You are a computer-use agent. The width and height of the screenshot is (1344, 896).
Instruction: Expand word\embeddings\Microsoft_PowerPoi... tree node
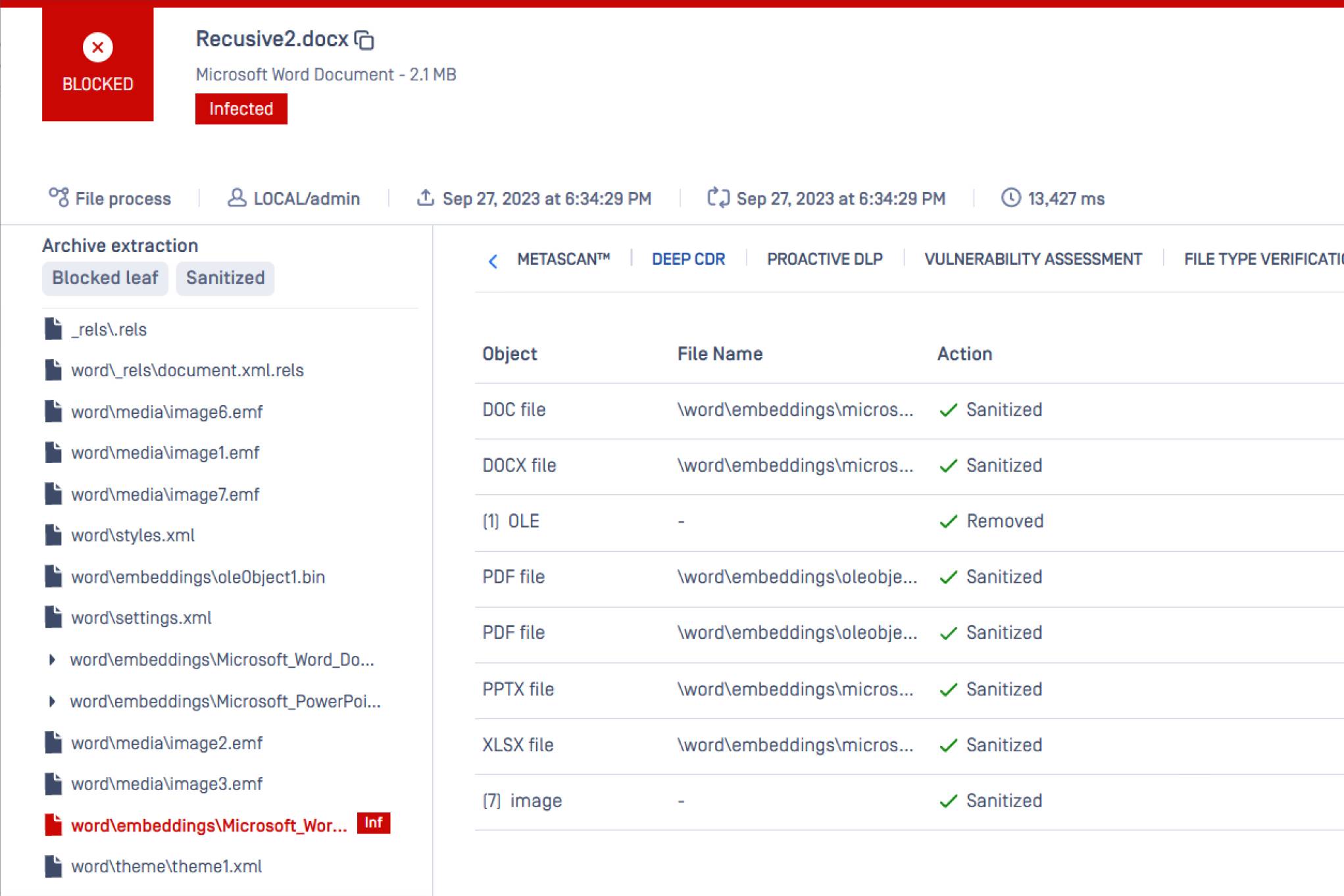52,701
